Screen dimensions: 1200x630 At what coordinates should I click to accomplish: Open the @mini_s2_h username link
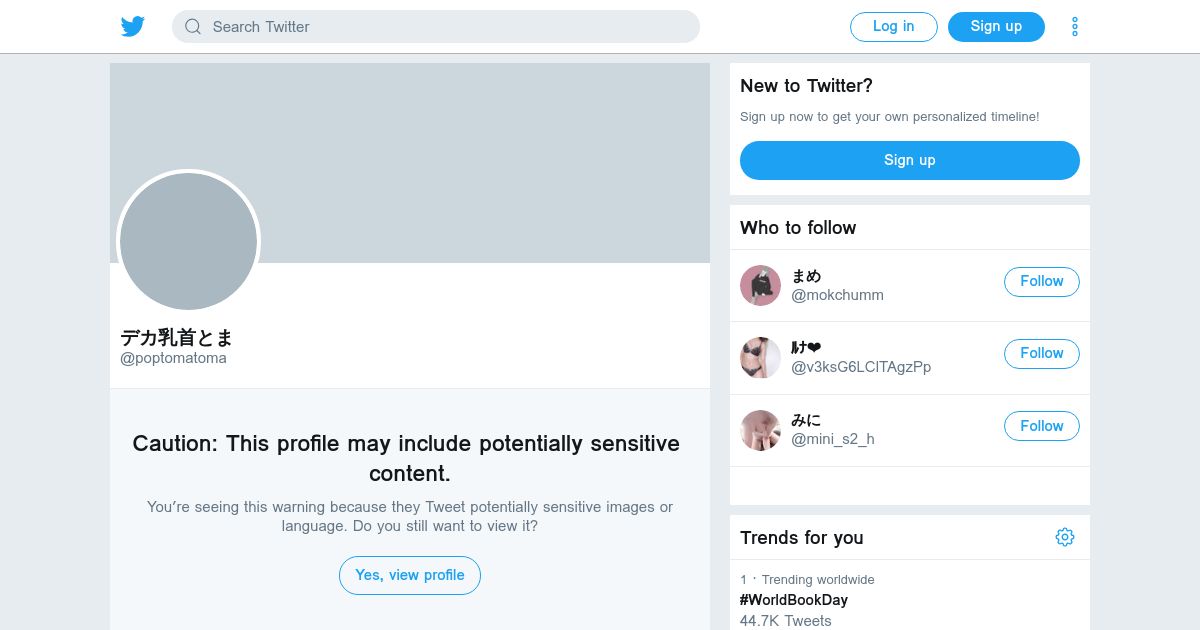[832, 439]
